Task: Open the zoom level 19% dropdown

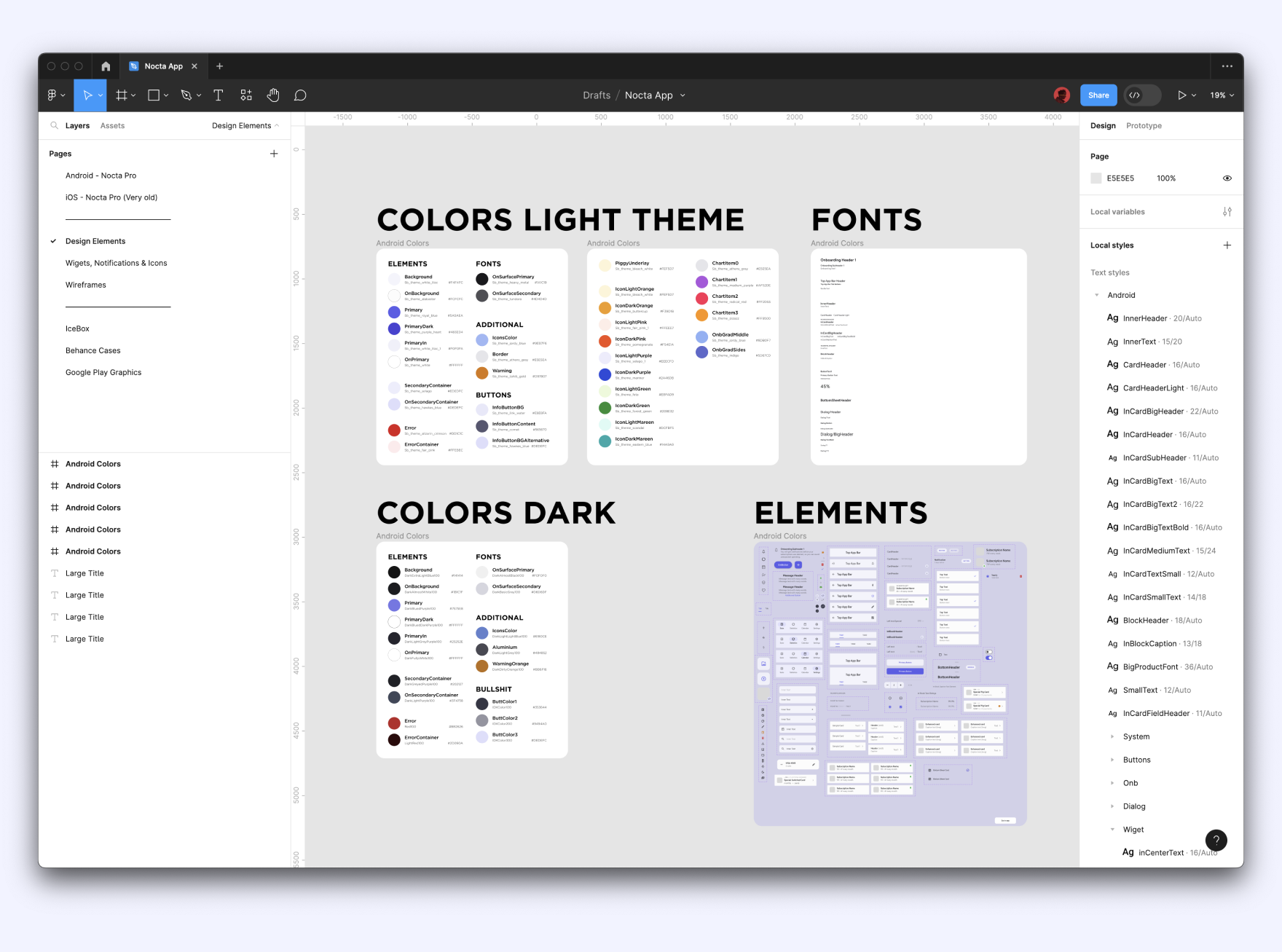Action: click(x=1222, y=95)
